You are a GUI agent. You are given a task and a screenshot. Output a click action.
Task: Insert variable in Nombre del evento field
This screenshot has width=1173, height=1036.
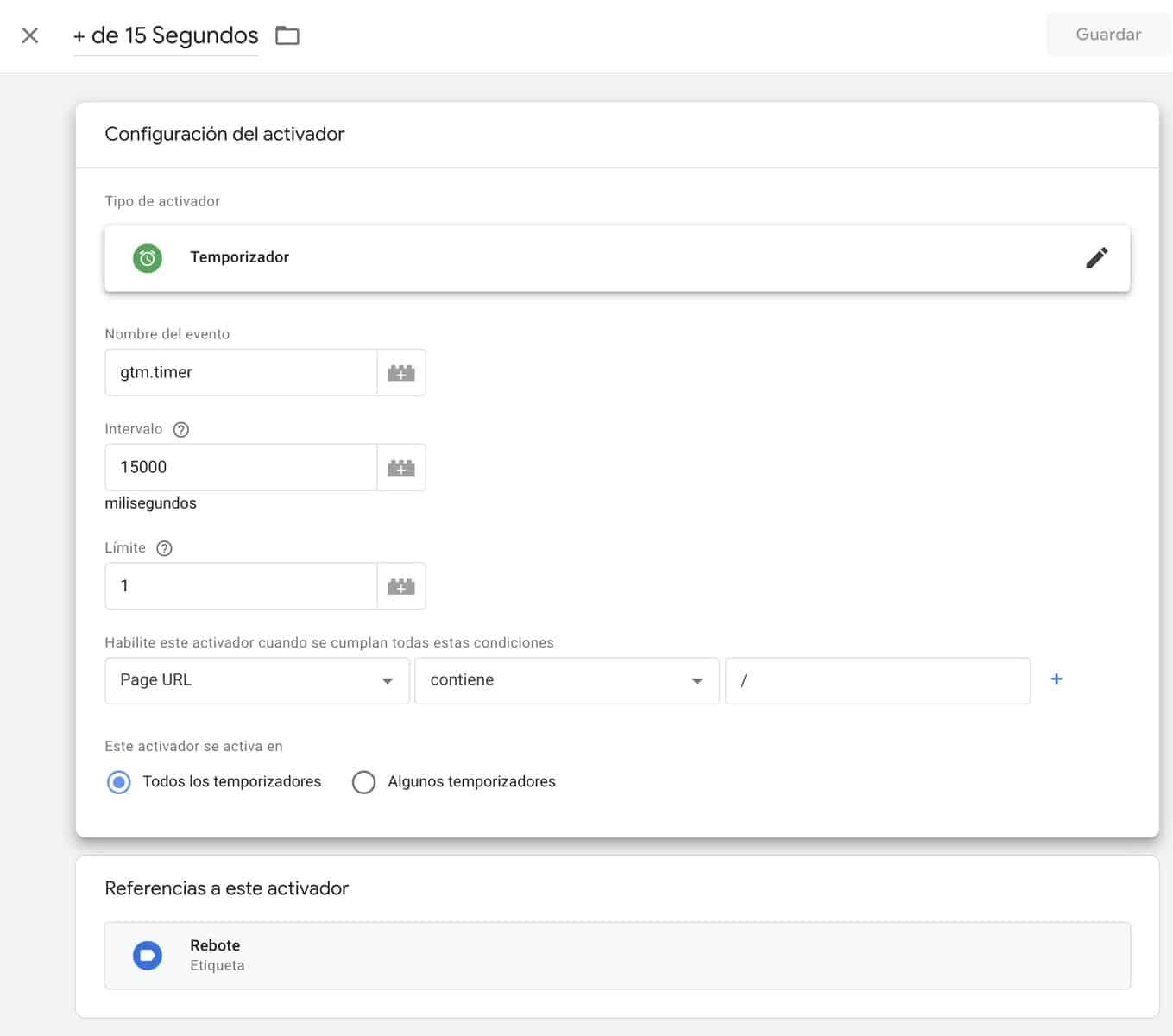point(401,372)
